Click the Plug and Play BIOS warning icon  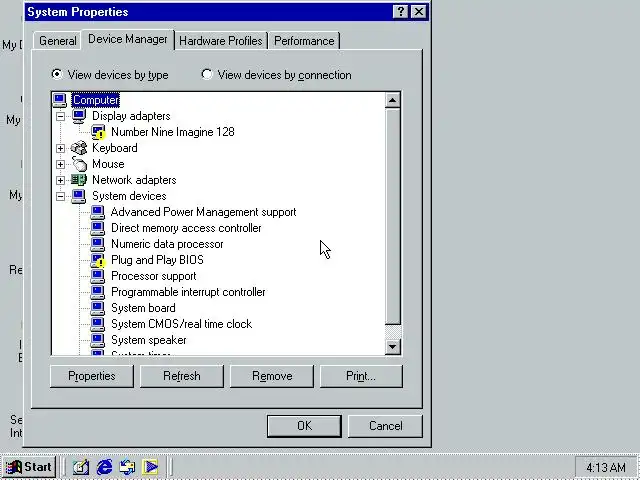pos(98,260)
